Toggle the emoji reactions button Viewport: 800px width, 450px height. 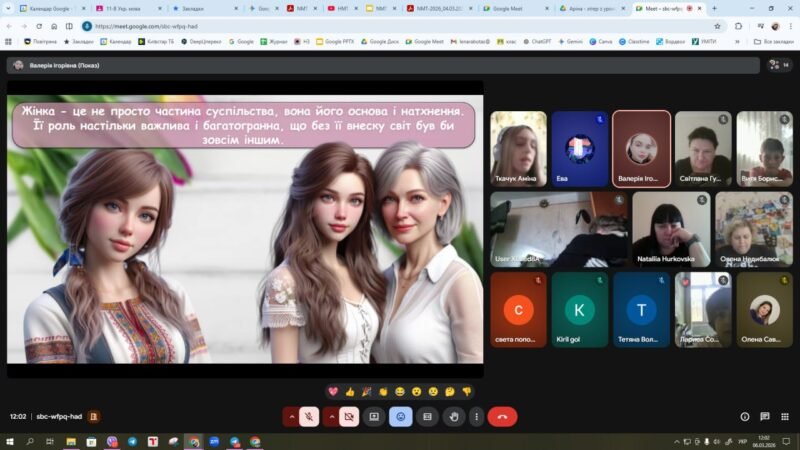400,417
